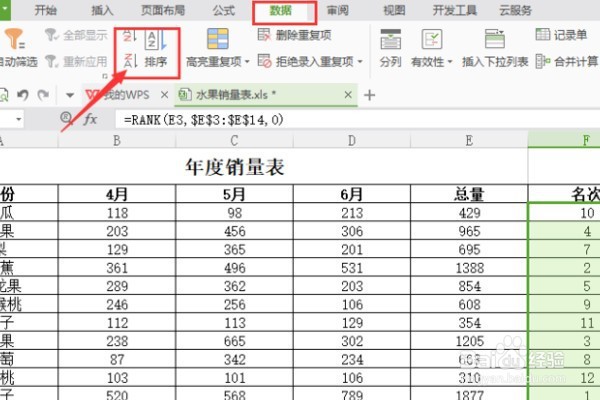Click the 年度销量表 title cell
This screenshot has width=600, height=400.
tap(235, 167)
